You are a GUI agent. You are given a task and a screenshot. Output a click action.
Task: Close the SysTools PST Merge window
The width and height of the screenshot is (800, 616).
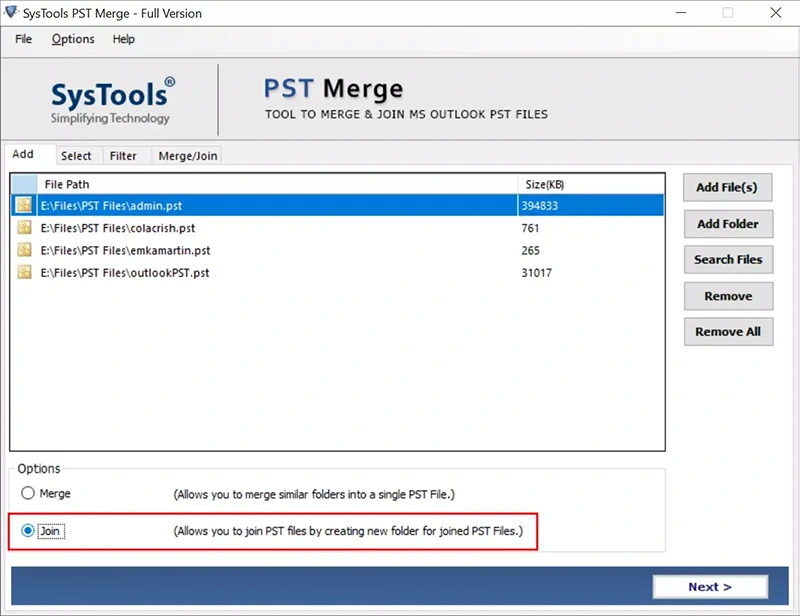776,12
